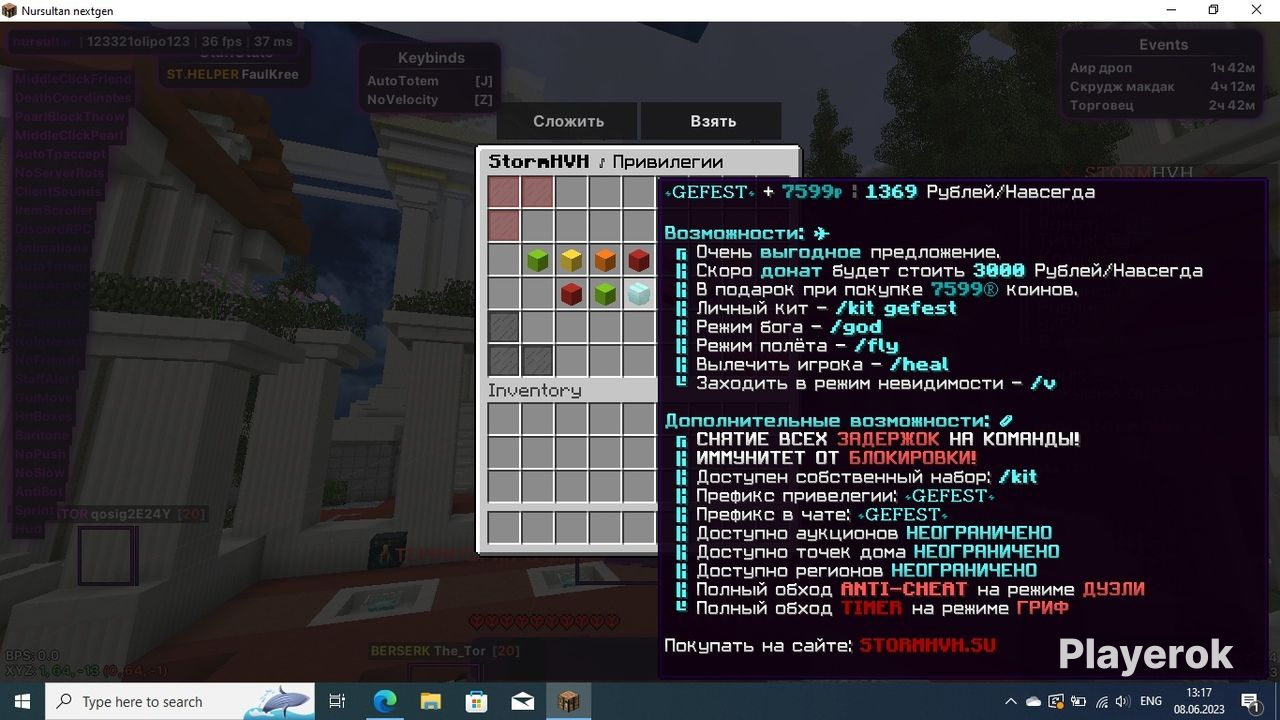Click the ClientSounds module name
This screenshot has height=720, width=1280.
[58, 192]
